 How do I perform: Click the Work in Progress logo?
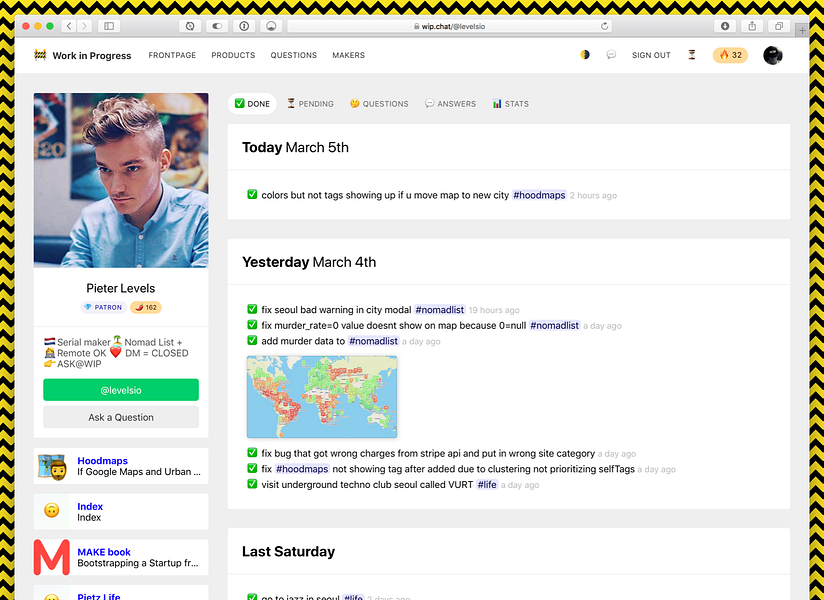tap(83, 55)
